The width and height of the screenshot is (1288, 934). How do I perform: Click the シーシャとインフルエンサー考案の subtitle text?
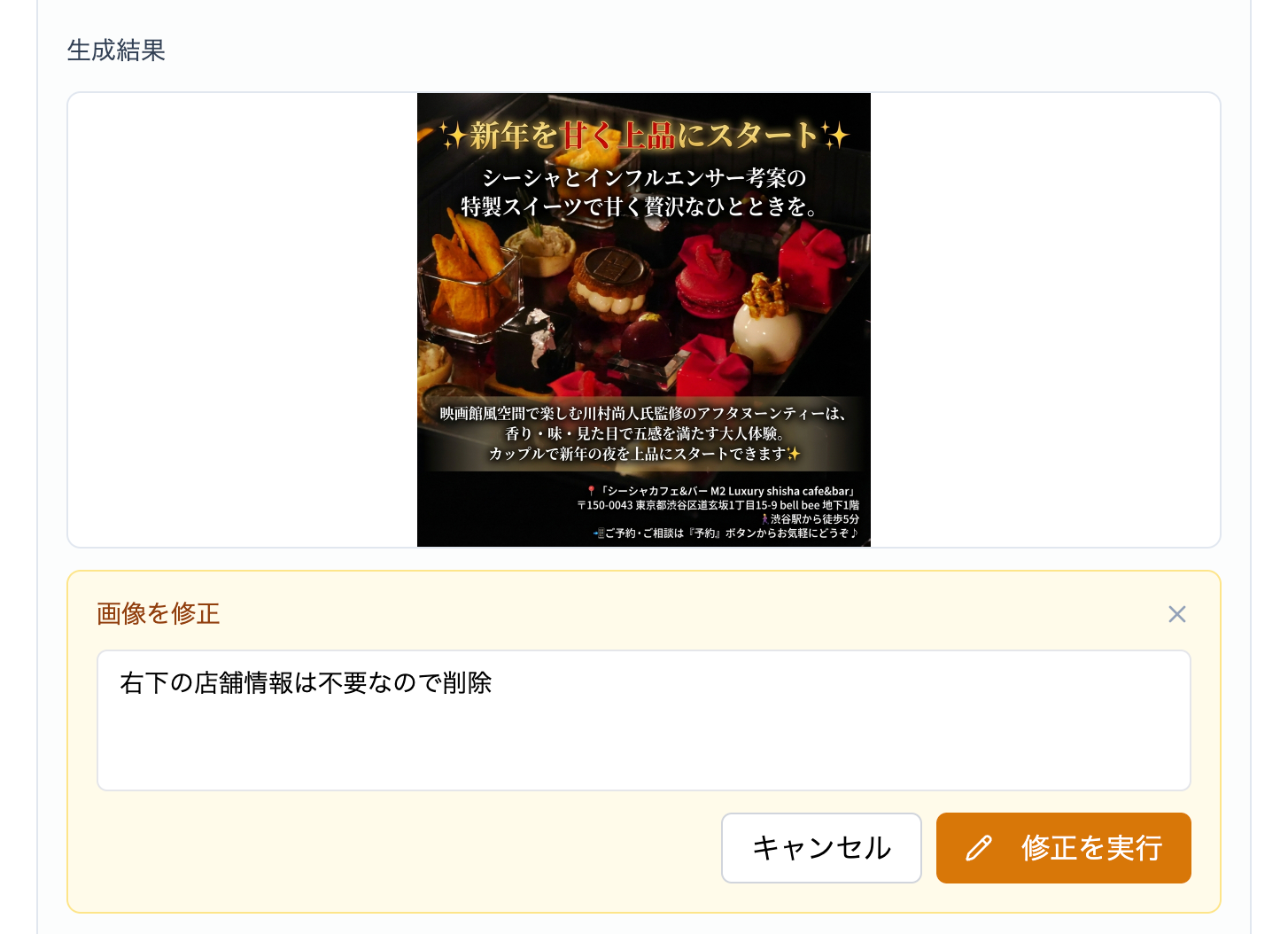pyautogui.click(x=644, y=178)
